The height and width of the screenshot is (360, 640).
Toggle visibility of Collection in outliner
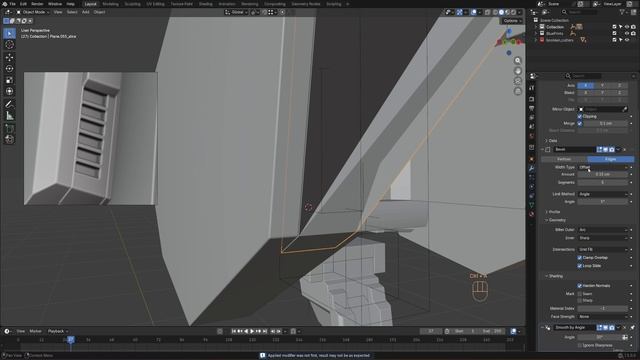[627, 27]
